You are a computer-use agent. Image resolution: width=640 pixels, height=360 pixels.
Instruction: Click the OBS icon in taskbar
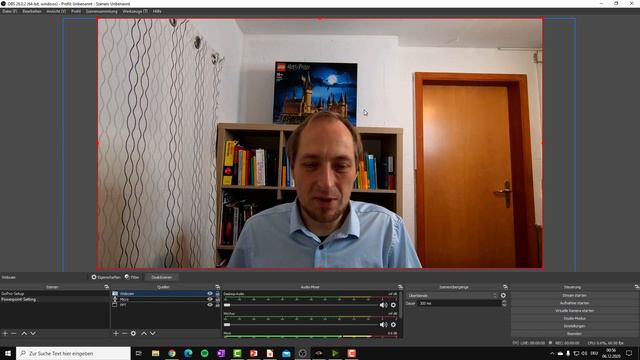click(x=302, y=353)
